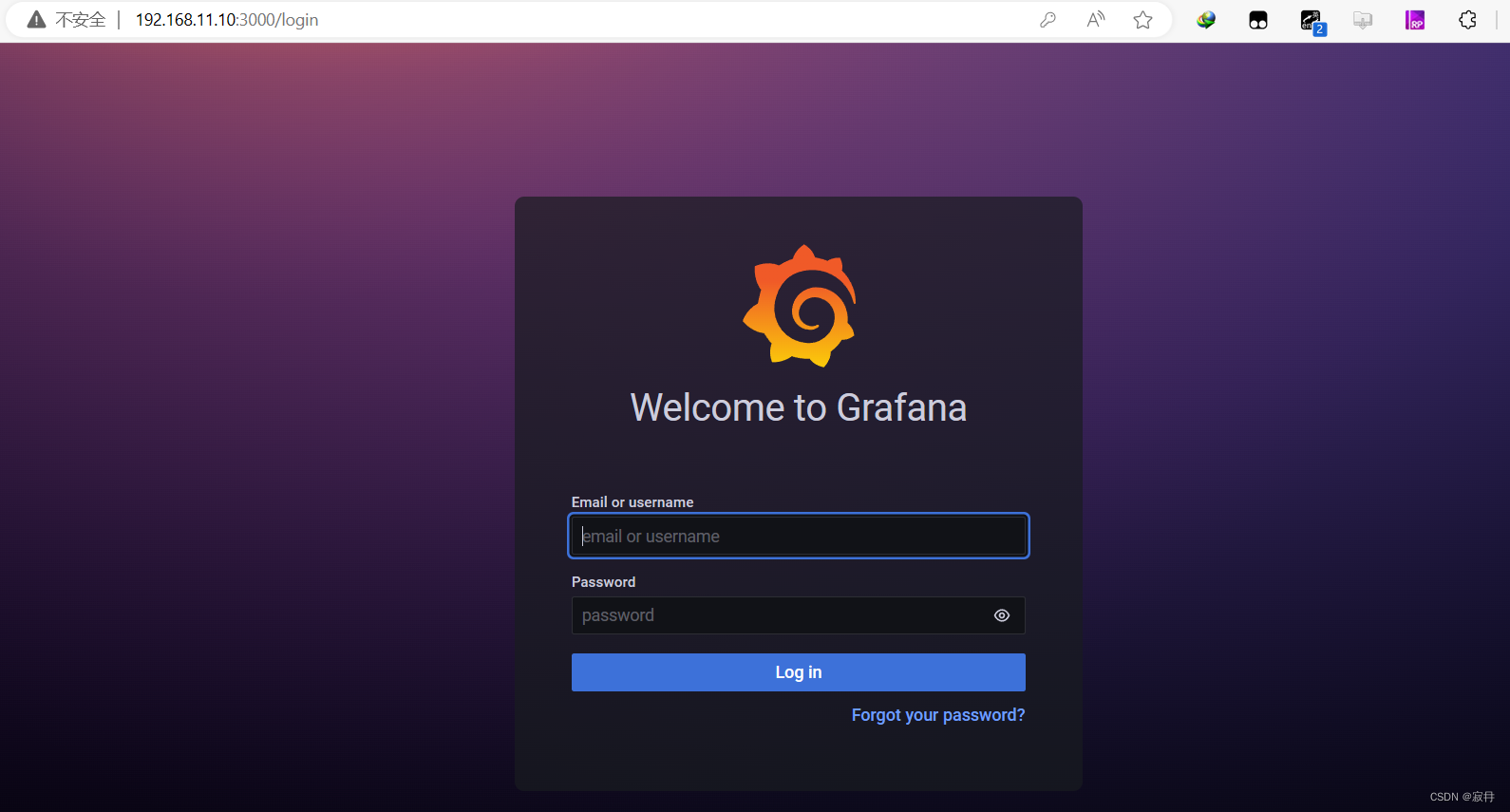Click the Log in button
This screenshot has height=812, width=1510.
coord(799,672)
